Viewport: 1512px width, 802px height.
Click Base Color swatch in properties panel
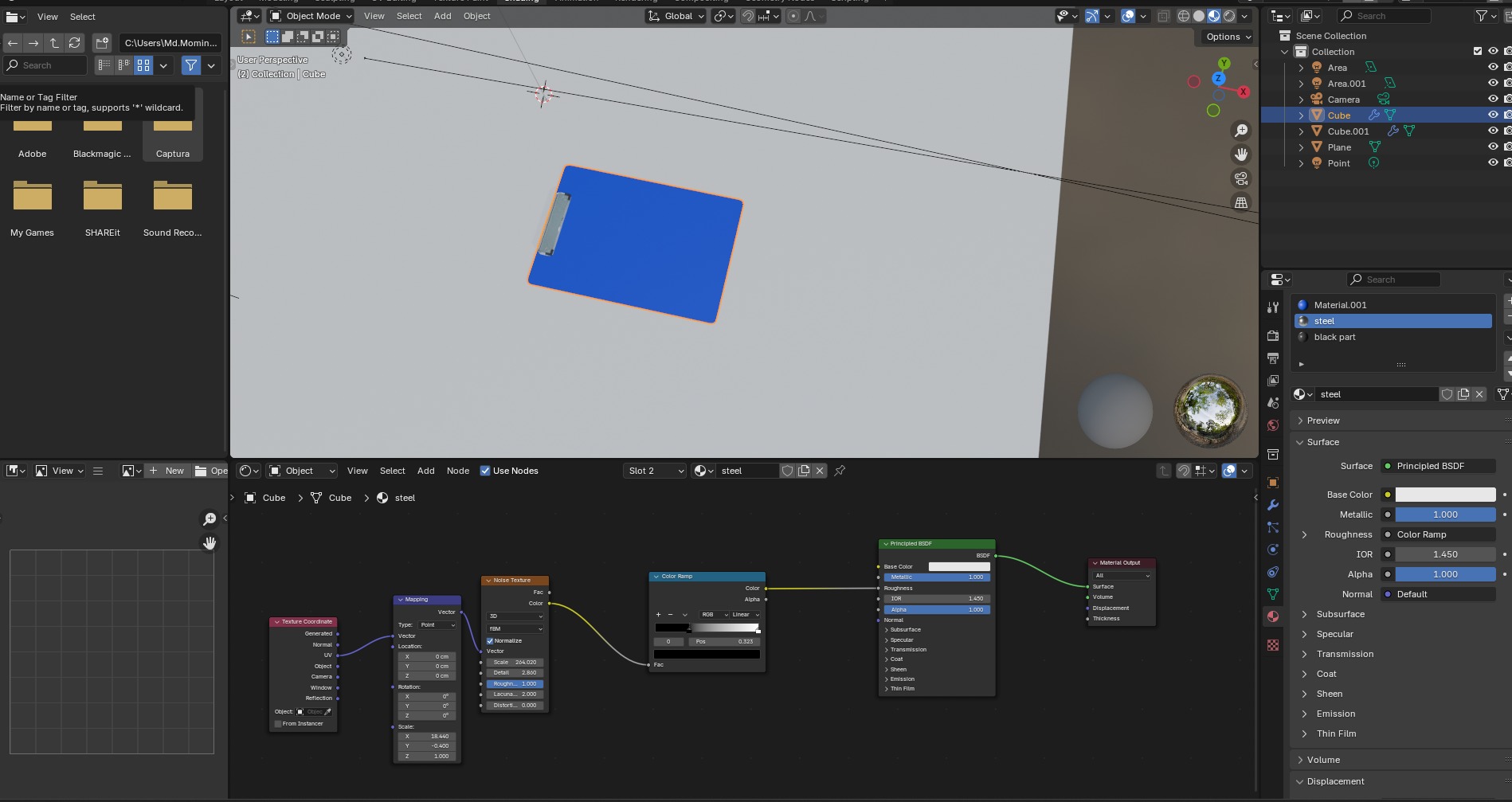(1445, 495)
